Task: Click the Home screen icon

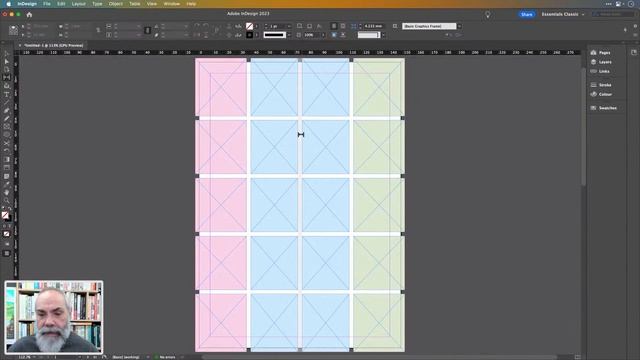Action: pyautogui.click(x=29, y=14)
